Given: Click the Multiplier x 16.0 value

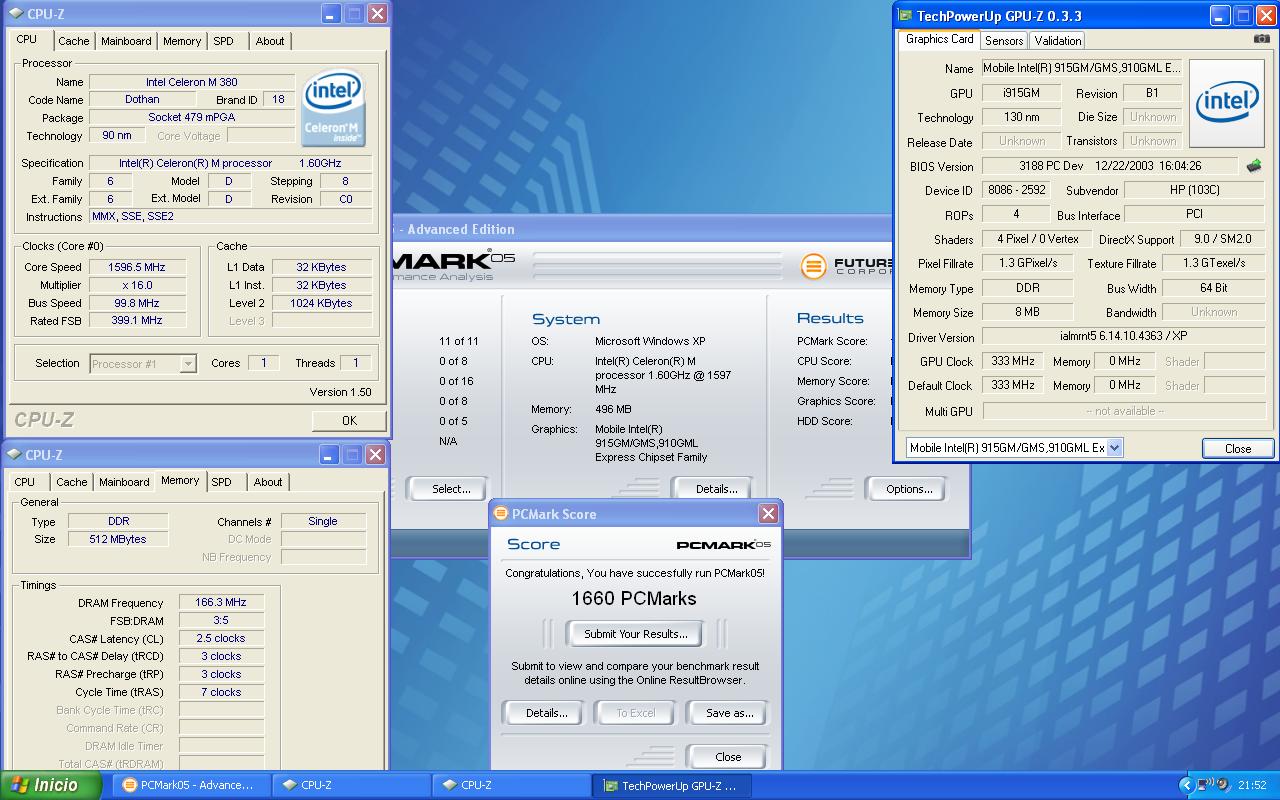Looking at the screenshot, I should tap(136, 285).
